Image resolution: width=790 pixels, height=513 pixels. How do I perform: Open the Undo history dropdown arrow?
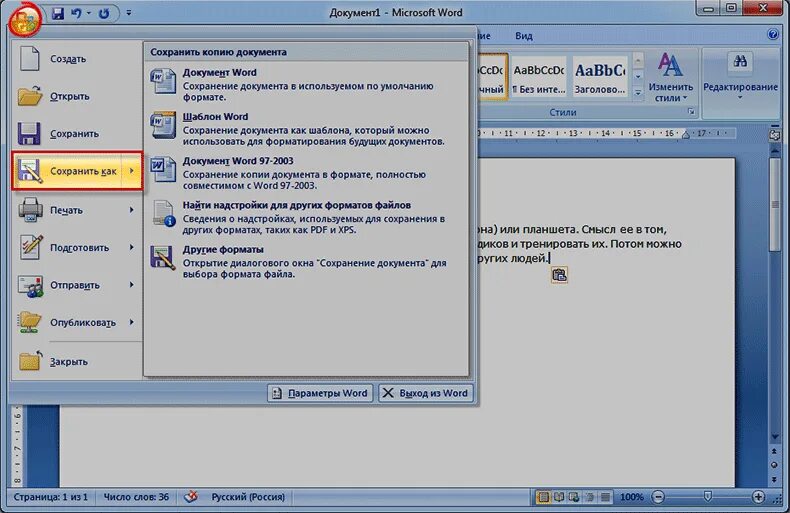(89, 13)
